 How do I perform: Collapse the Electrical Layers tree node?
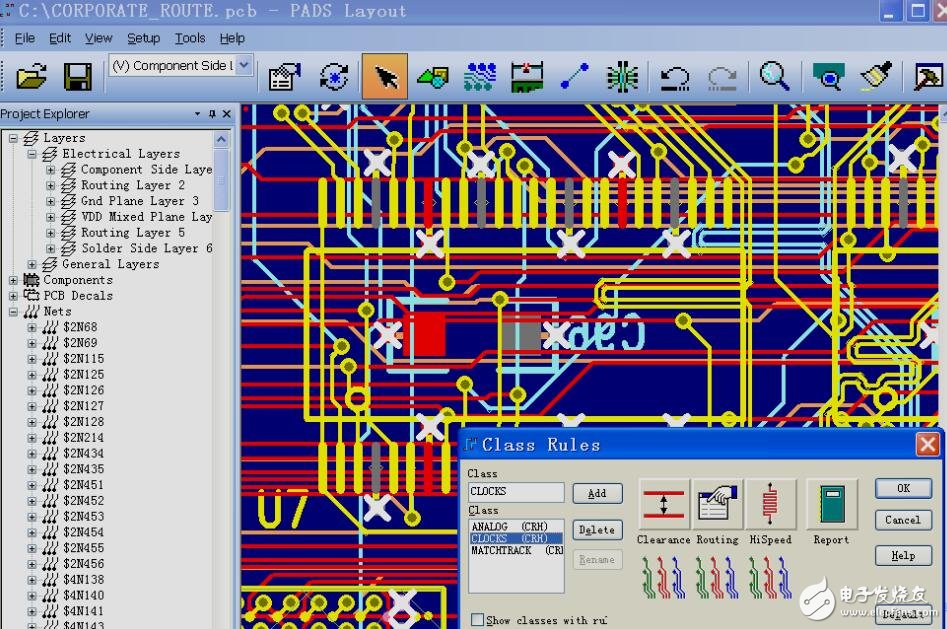32,154
